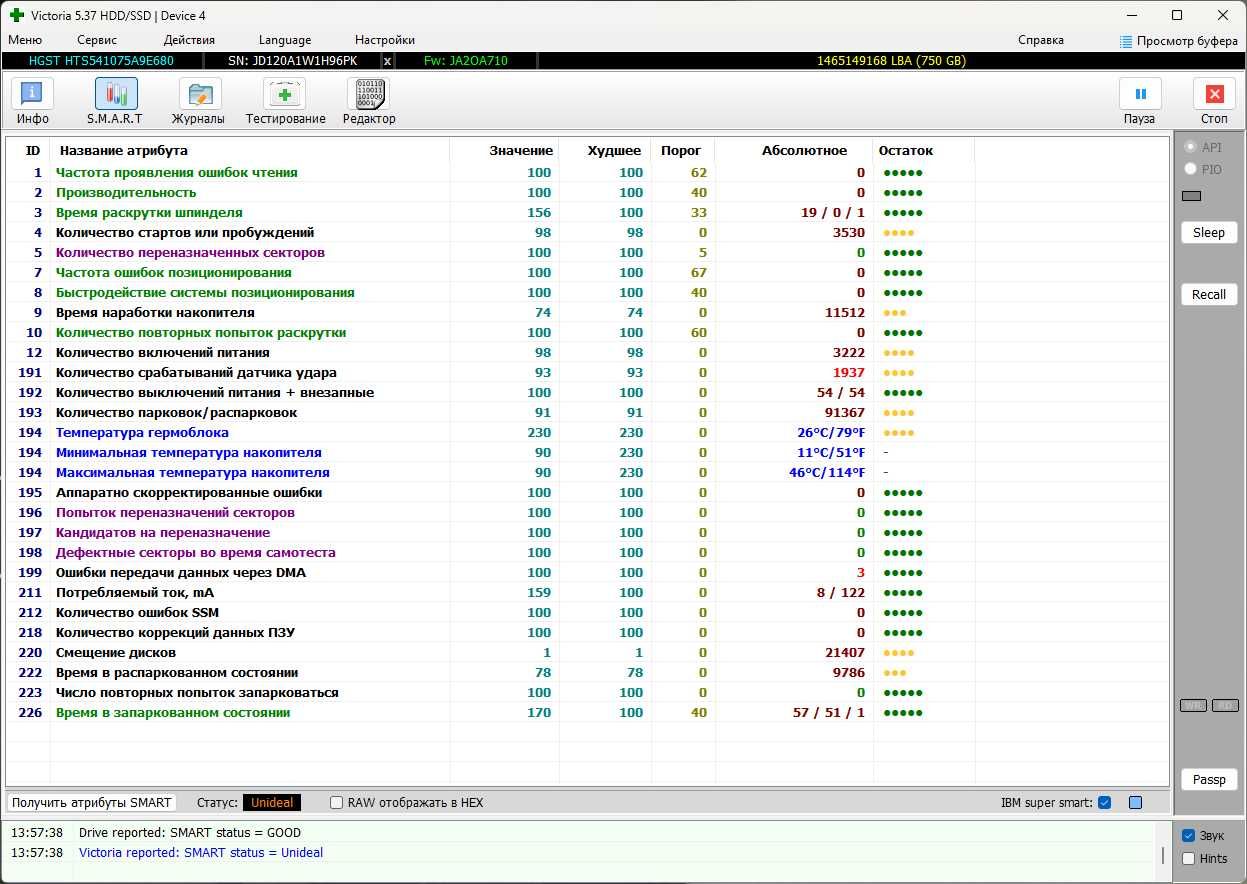Select the API radio button

pyautogui.click(x=1190, y=147)
